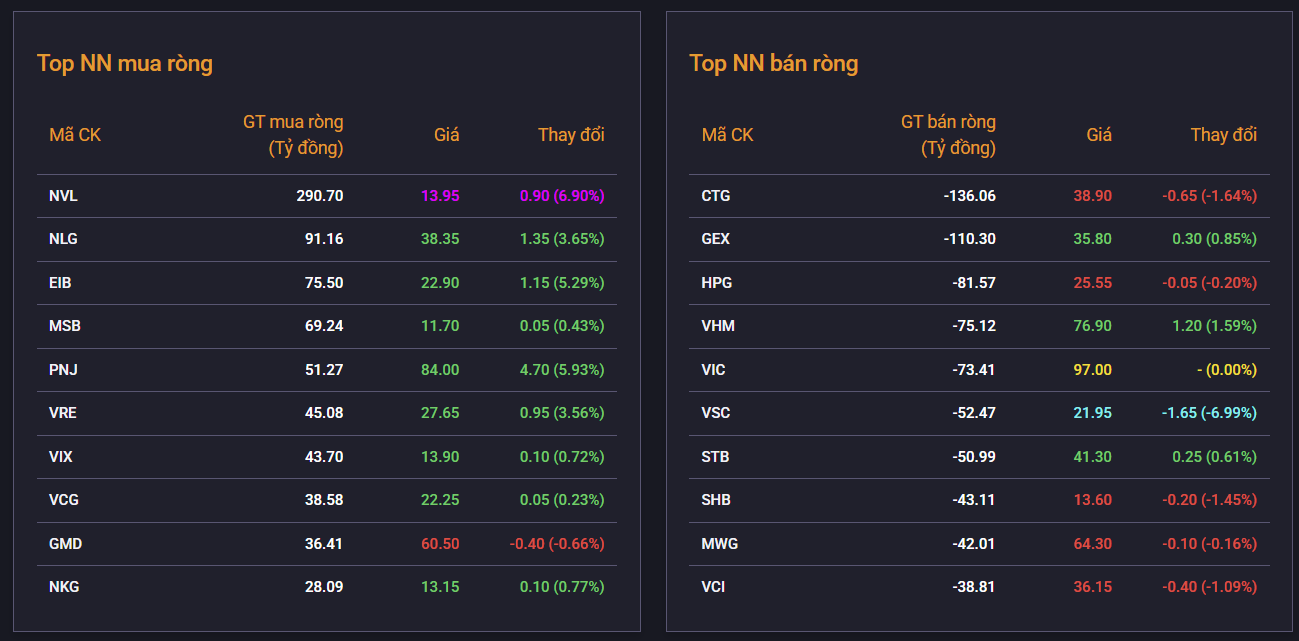Open VIX stock entry
Image resolution: width=1299 pixels, height=641 pixels.
click(x=61, y=457)
